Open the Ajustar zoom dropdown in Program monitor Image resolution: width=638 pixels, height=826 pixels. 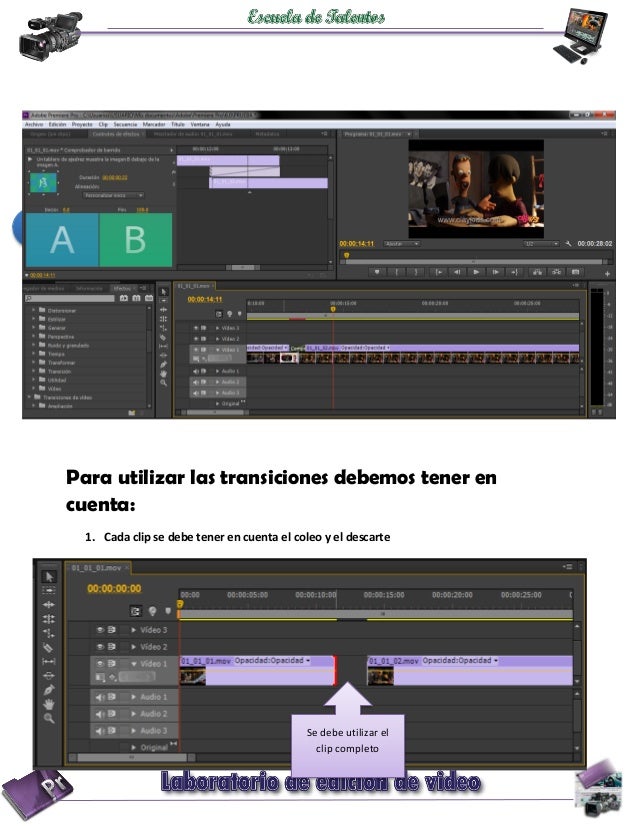point(401,244)
